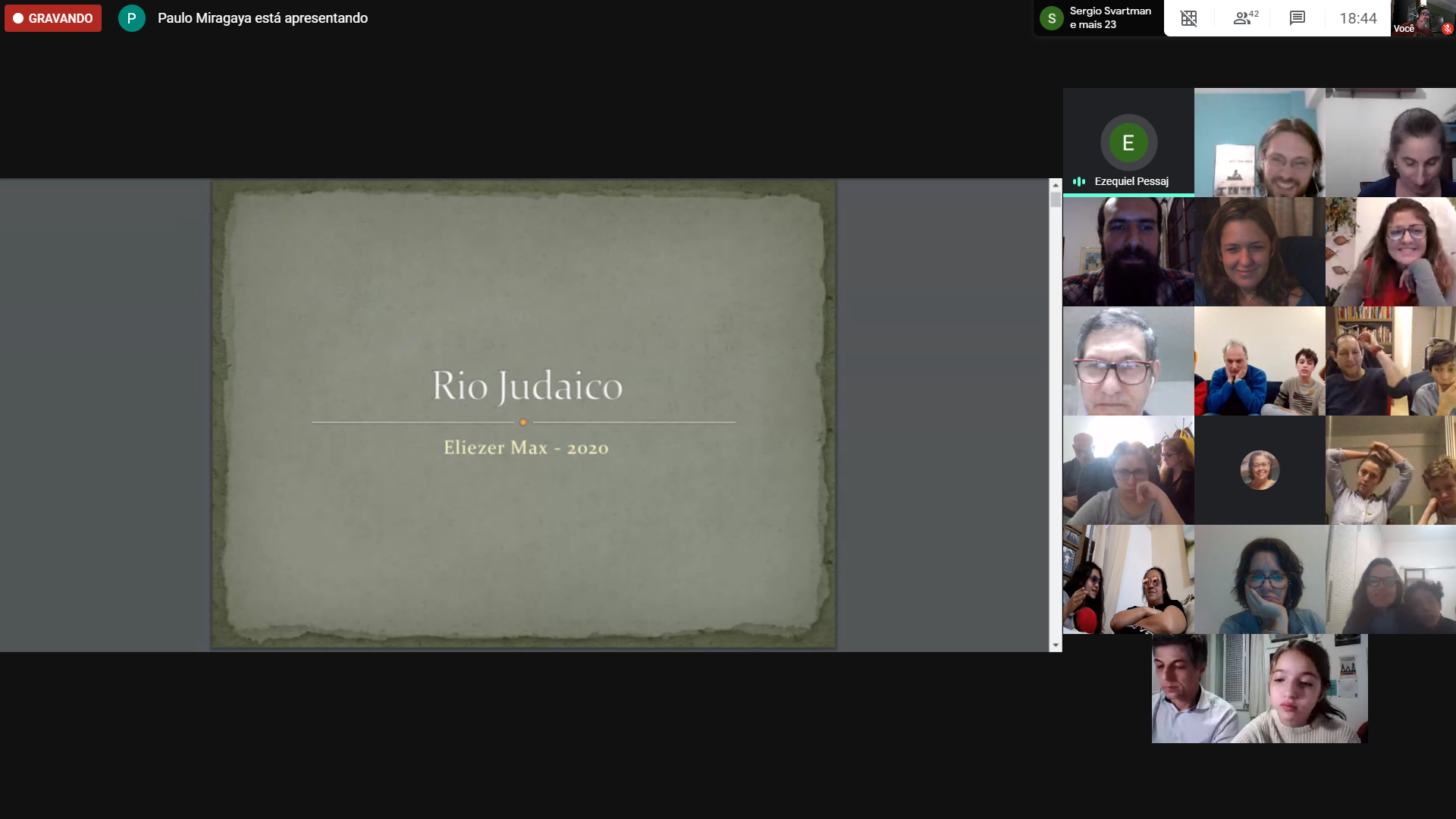The height and width of the screenshot is (819, 1456).
Task: Click 'Sergio Svartman e mais 23' text
Action: [1110, 18]
